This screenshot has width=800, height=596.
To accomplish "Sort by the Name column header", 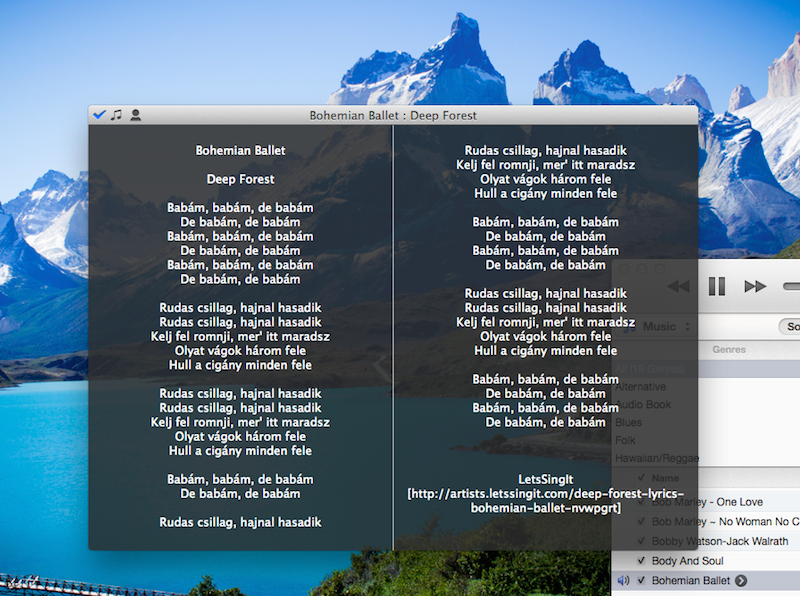I will click(x=665, y=478).
